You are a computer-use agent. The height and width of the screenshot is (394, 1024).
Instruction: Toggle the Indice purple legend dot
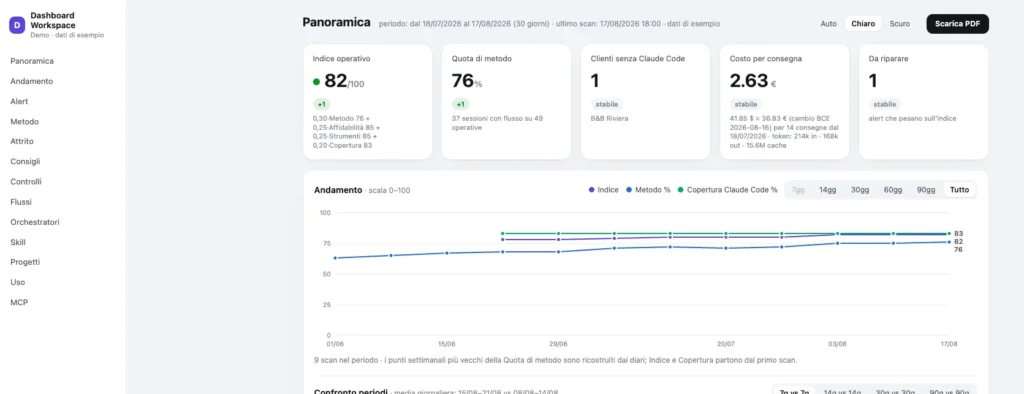coord(592,190)
